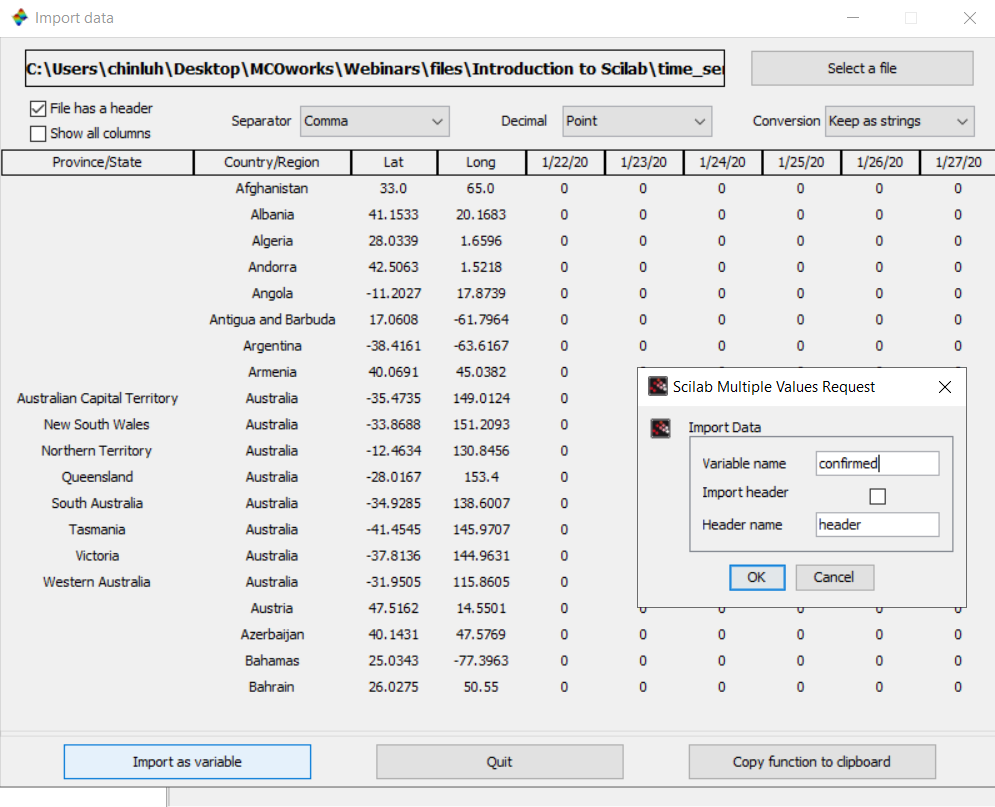Select the 1/26/20 column header

(x=880, y=162)
